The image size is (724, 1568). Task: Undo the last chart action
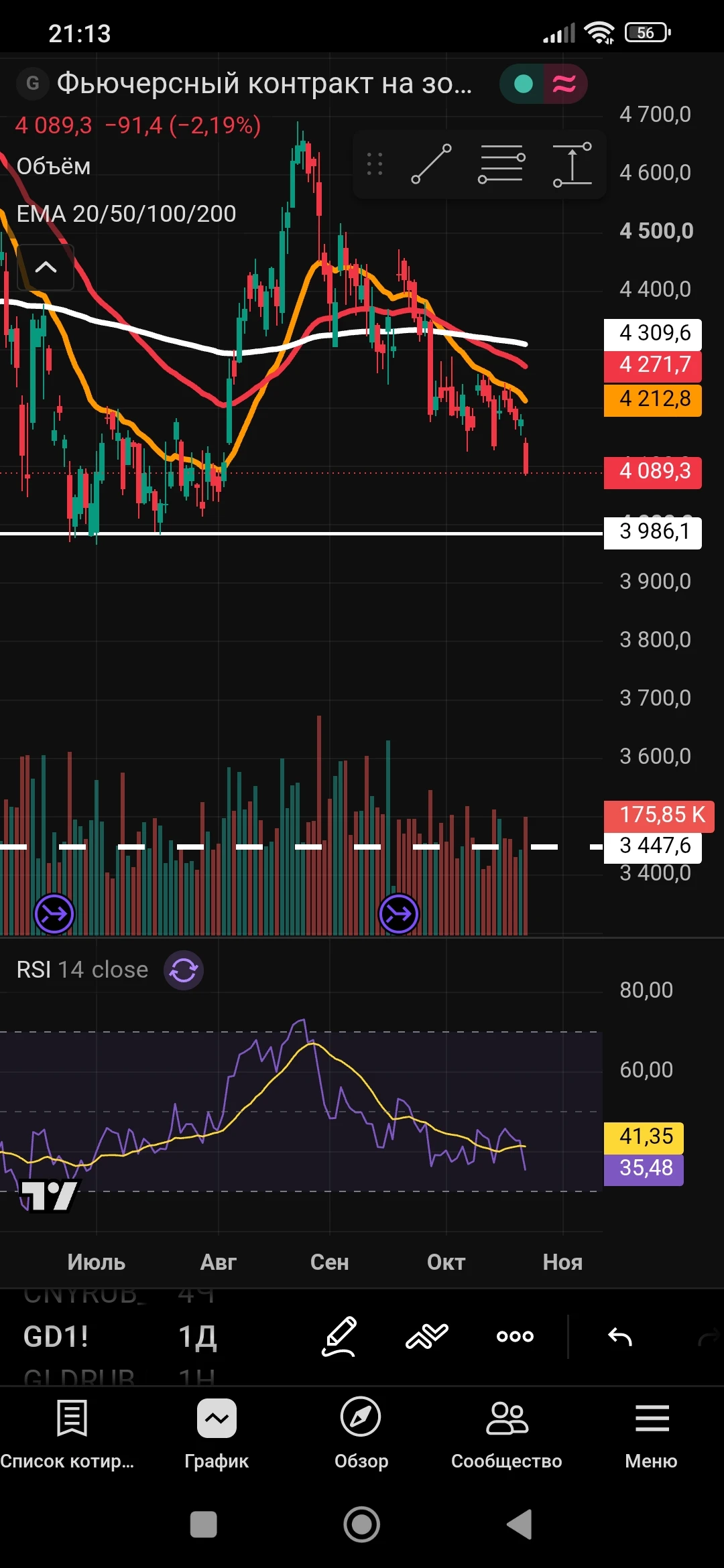(620, 1337)
